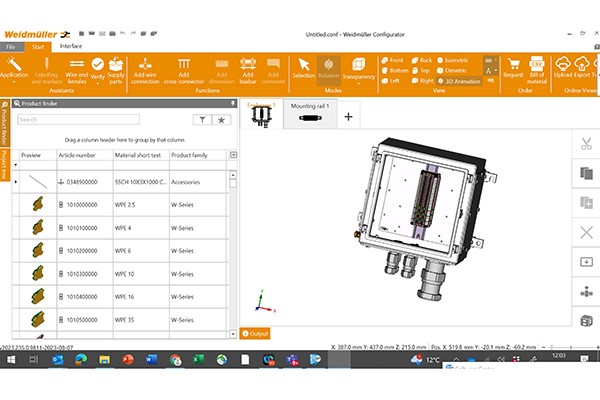Open File Explorer from the taskbar

coord(104,360)
